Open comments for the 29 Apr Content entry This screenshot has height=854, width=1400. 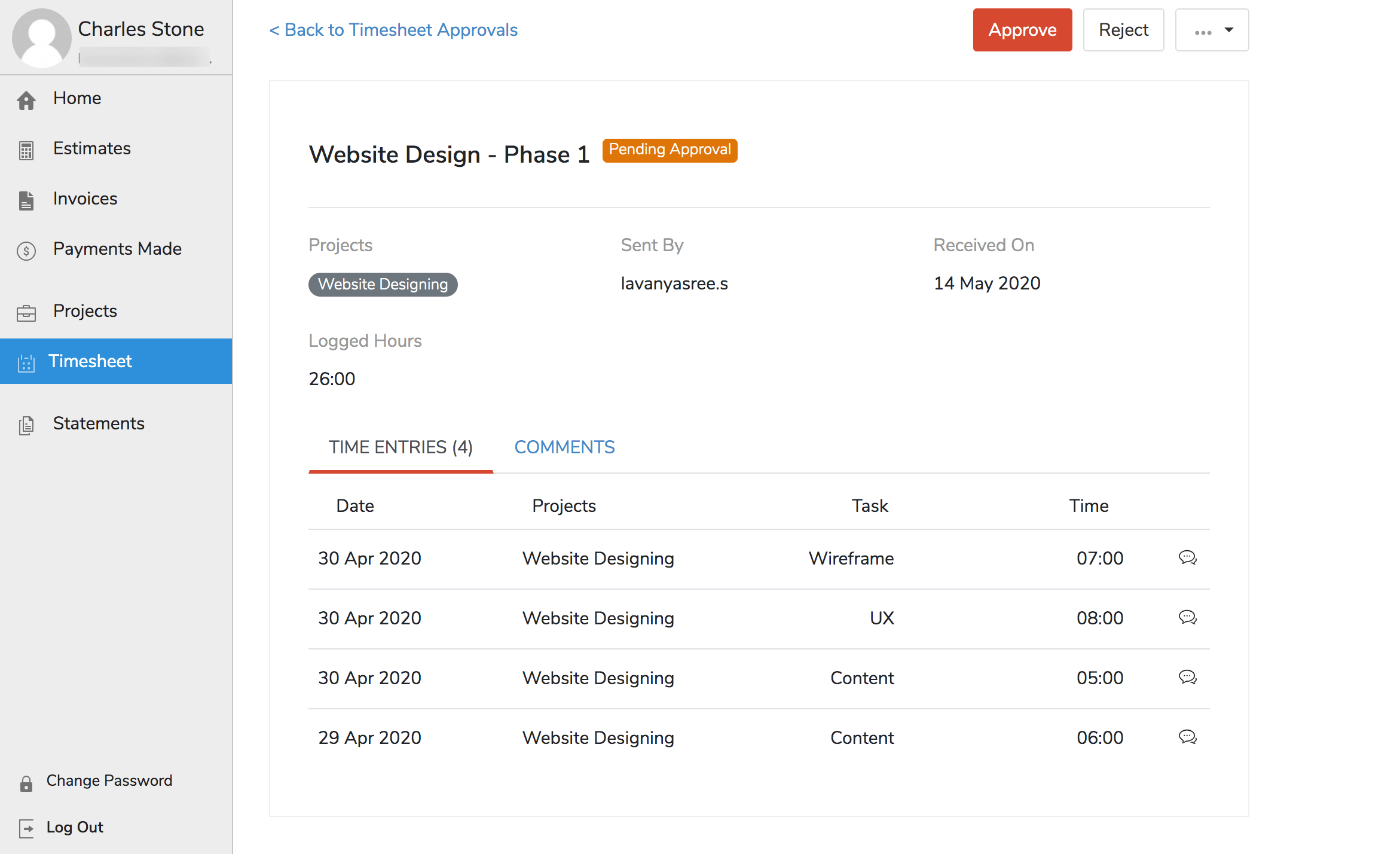point(1187,737)
